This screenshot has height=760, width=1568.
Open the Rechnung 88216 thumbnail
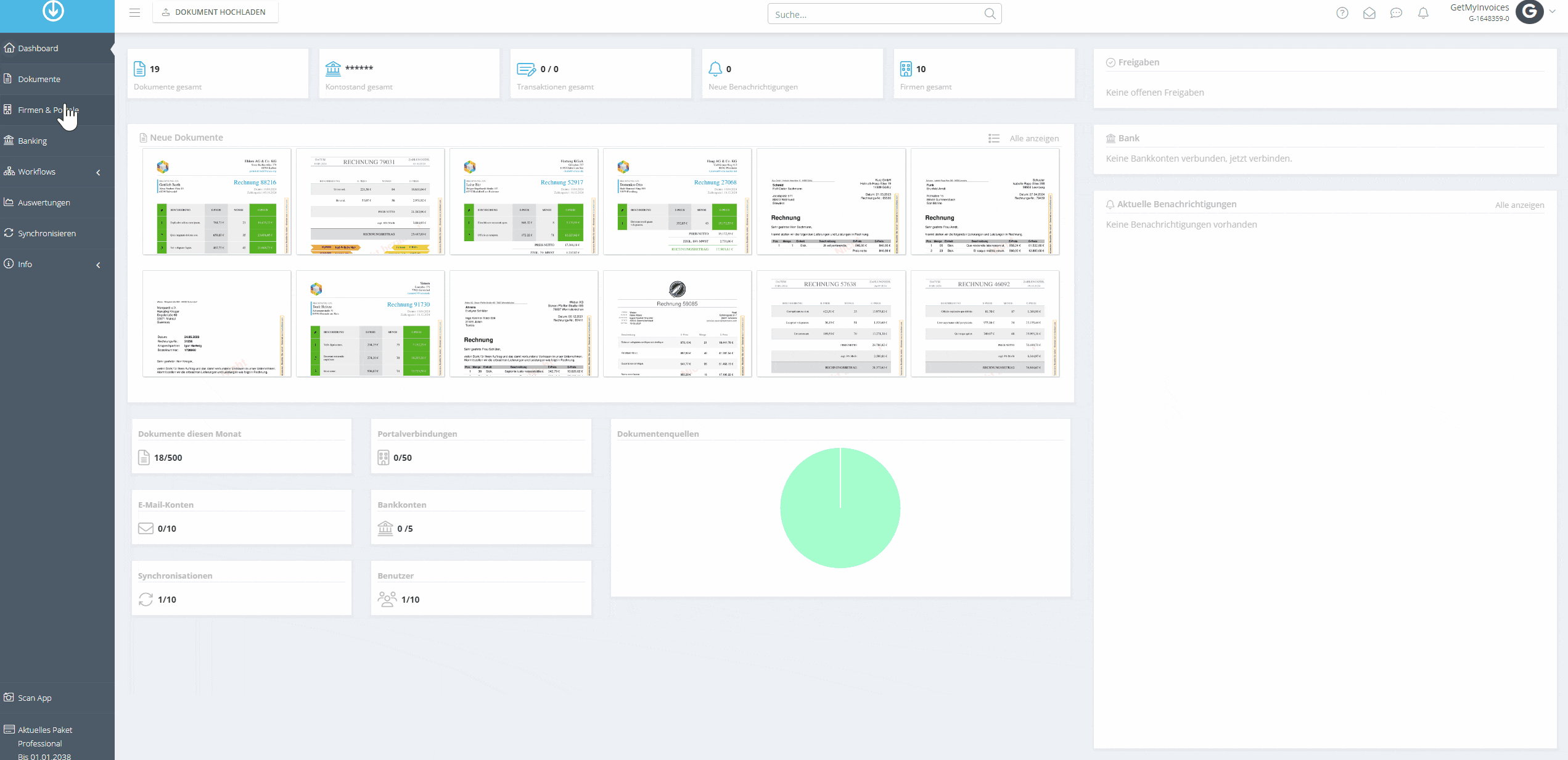coord(216,201)
